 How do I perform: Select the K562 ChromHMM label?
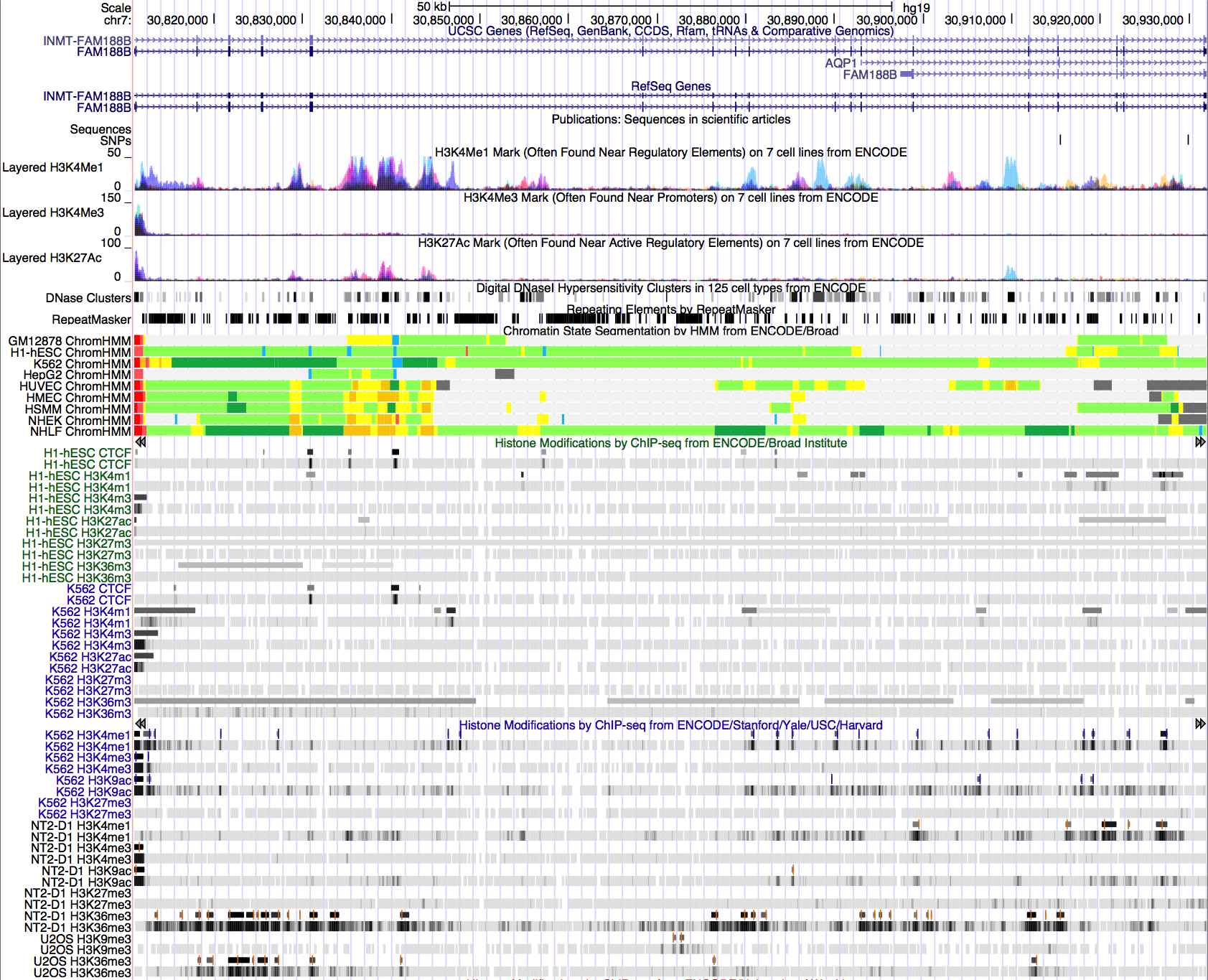coord(82,364)
